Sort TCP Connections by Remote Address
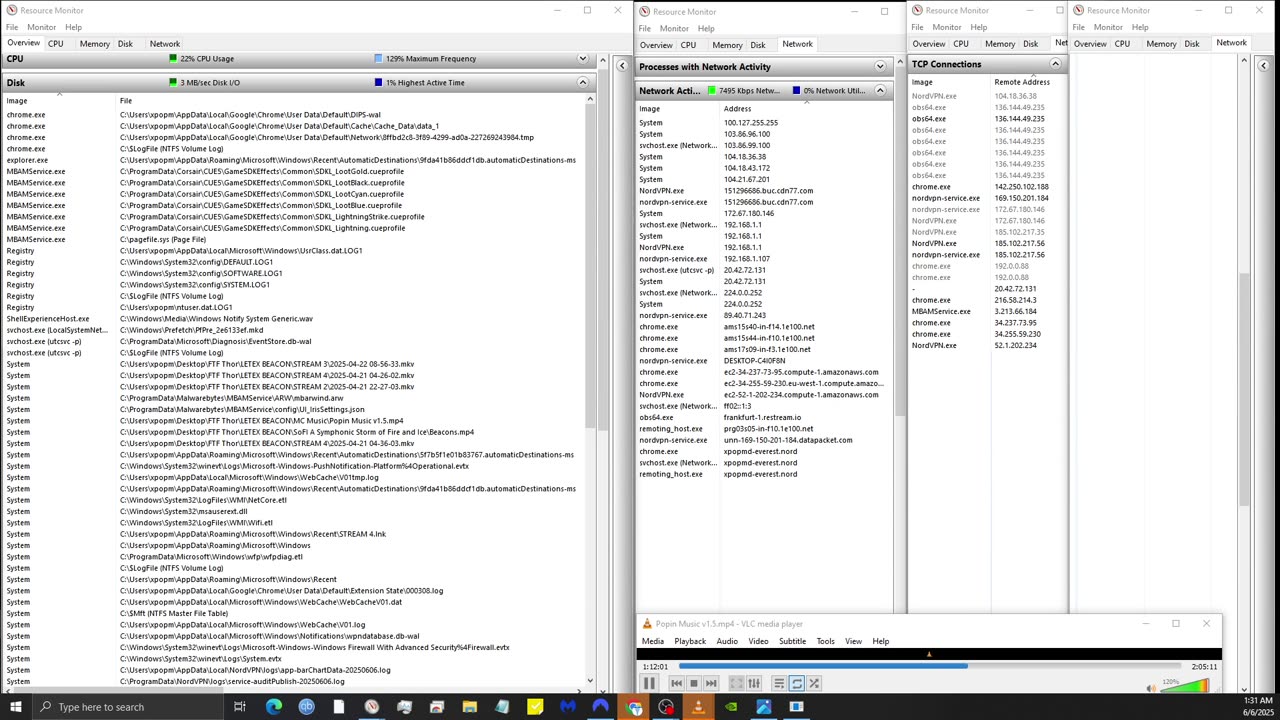Image resolution: width=1280 pixels, height=720 pixels. (x=1022, y=82)
